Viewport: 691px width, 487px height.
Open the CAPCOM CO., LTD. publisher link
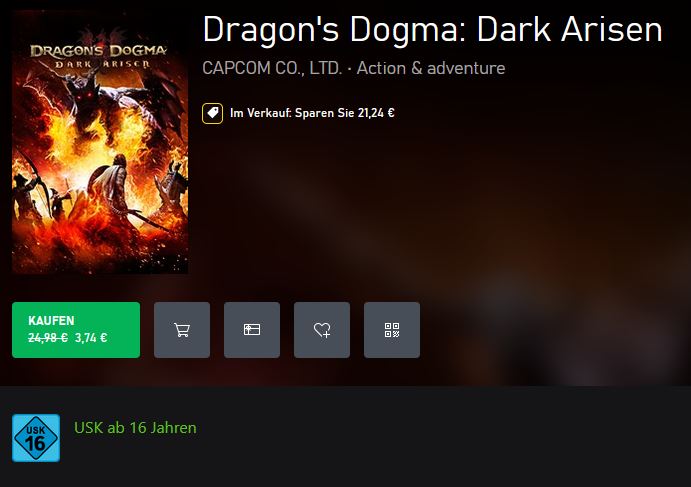tap(272, 68)
